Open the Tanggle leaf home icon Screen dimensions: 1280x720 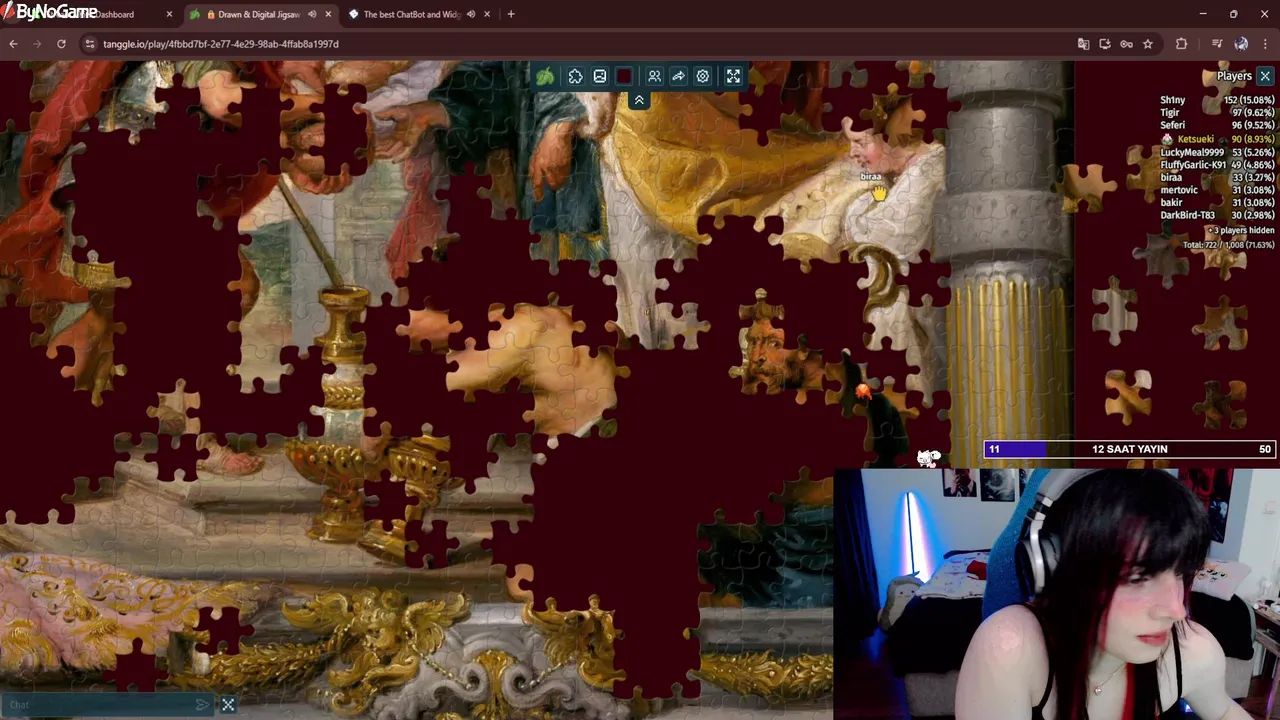(545, 76)
